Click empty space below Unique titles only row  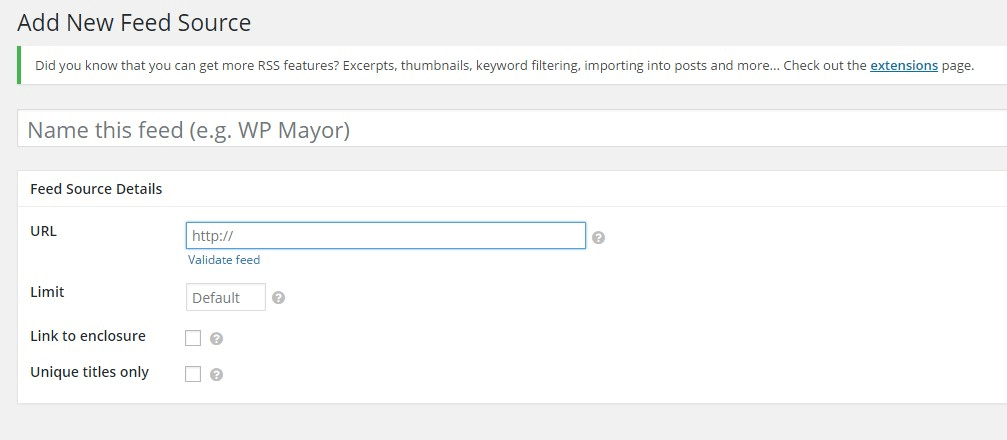point(500,393)
